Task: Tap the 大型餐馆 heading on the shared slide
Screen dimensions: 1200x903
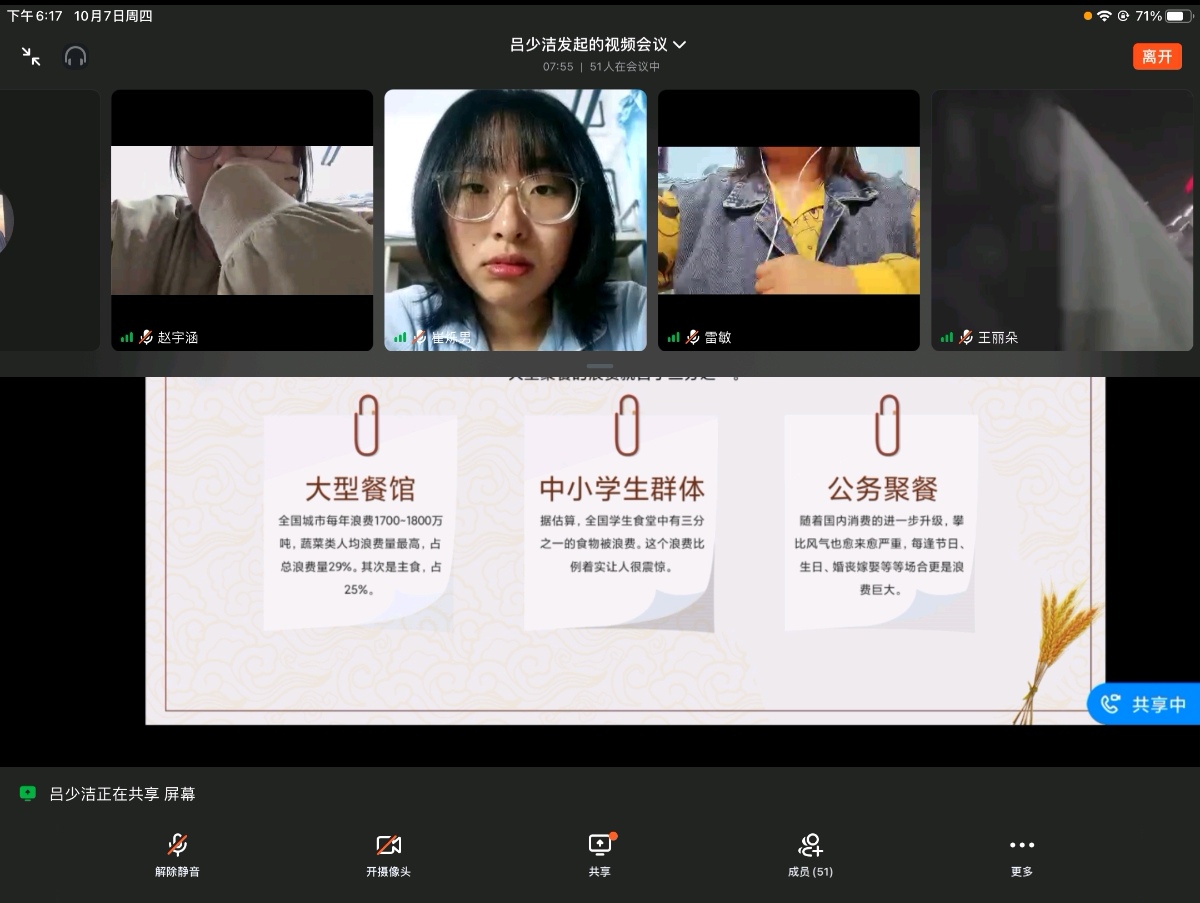Action: [x=360, y=489]
